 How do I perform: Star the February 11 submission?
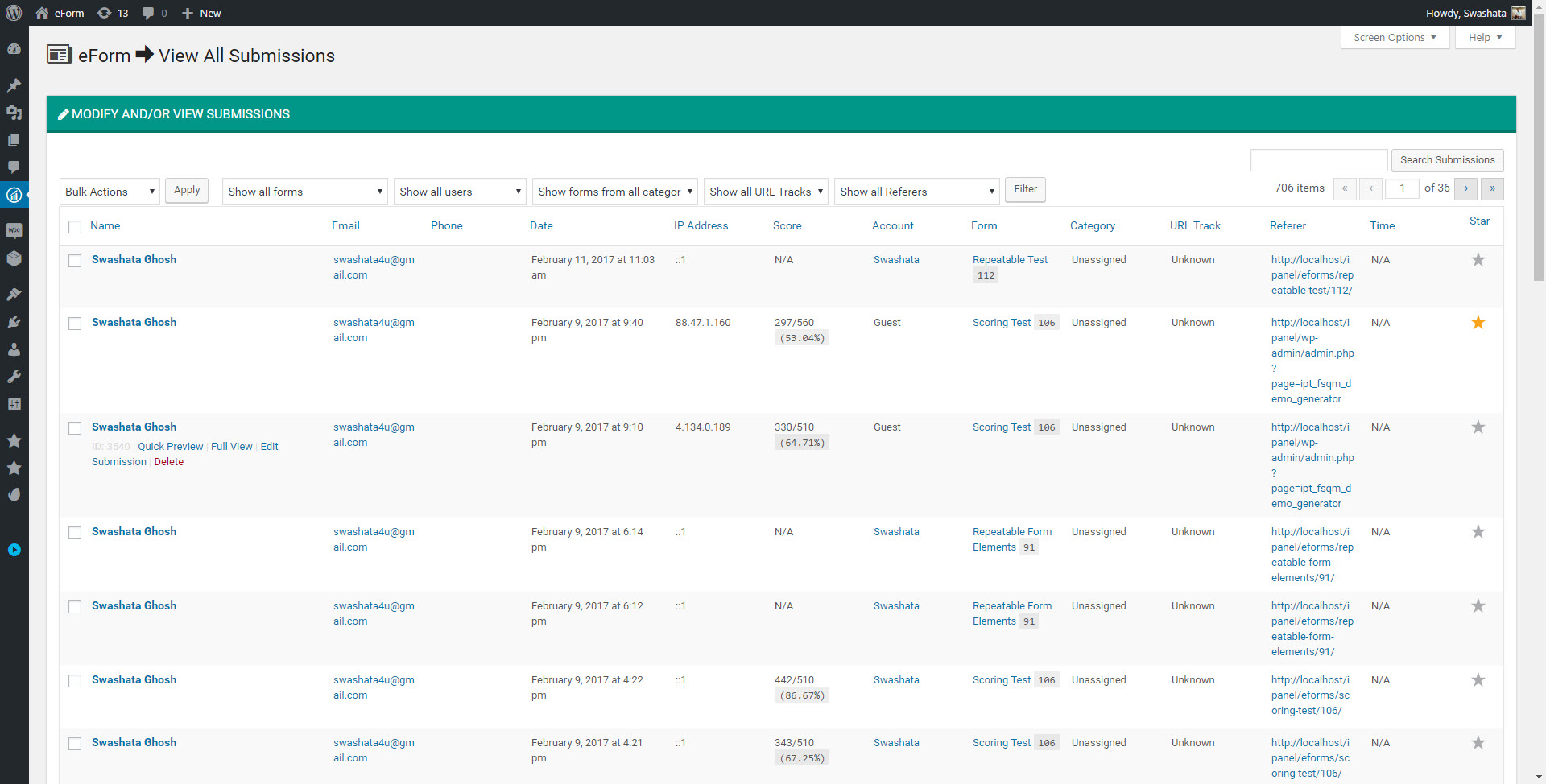[x=1478, y=259]
